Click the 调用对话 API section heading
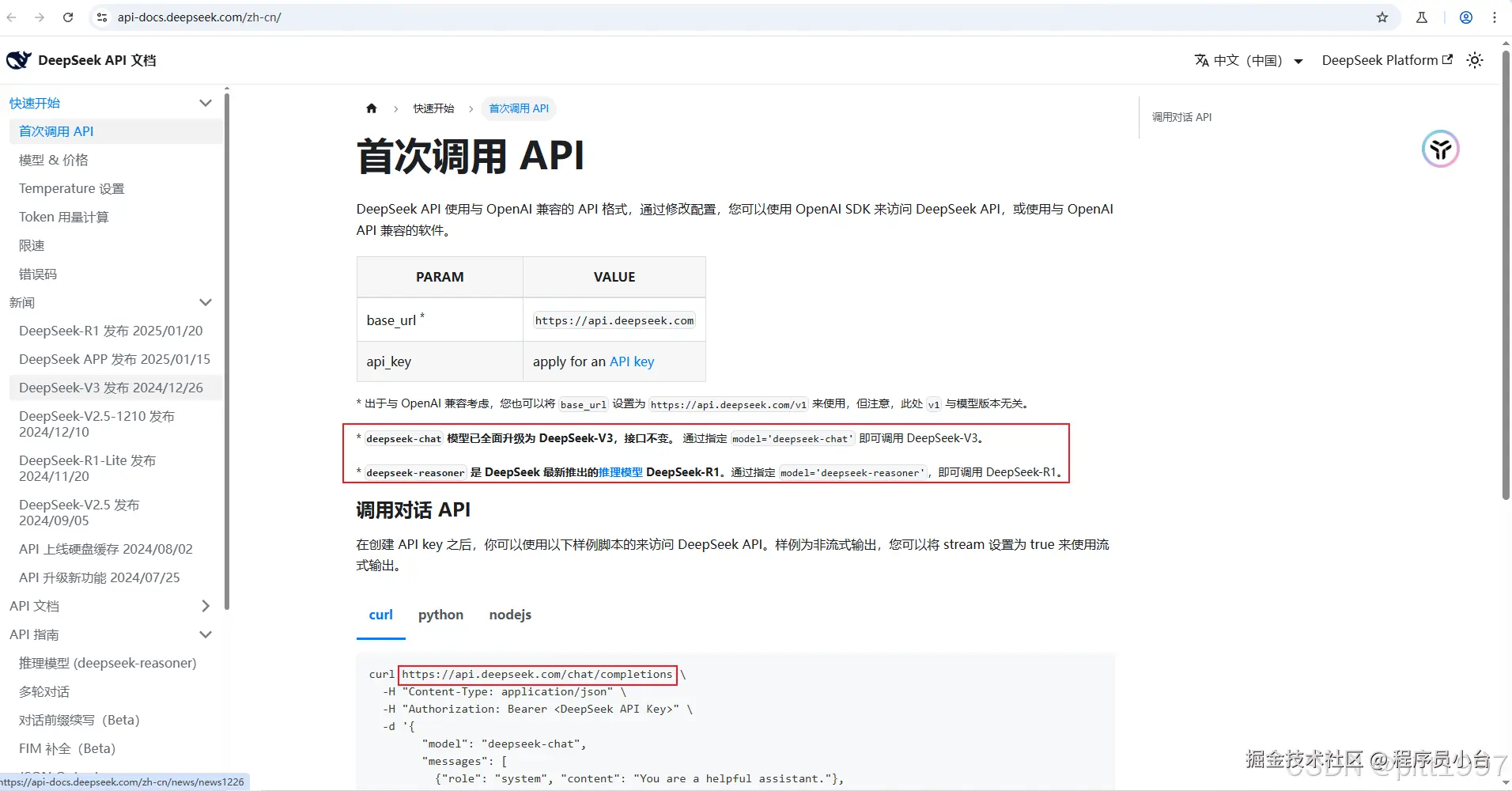This screenshot has height=791, width=1512. (x=413, y=510)
